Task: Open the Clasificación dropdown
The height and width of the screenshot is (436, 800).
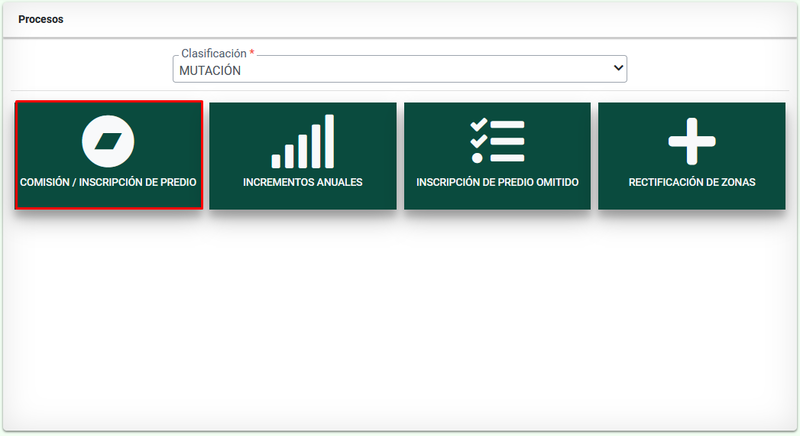Action: click(x=399, y=70)
